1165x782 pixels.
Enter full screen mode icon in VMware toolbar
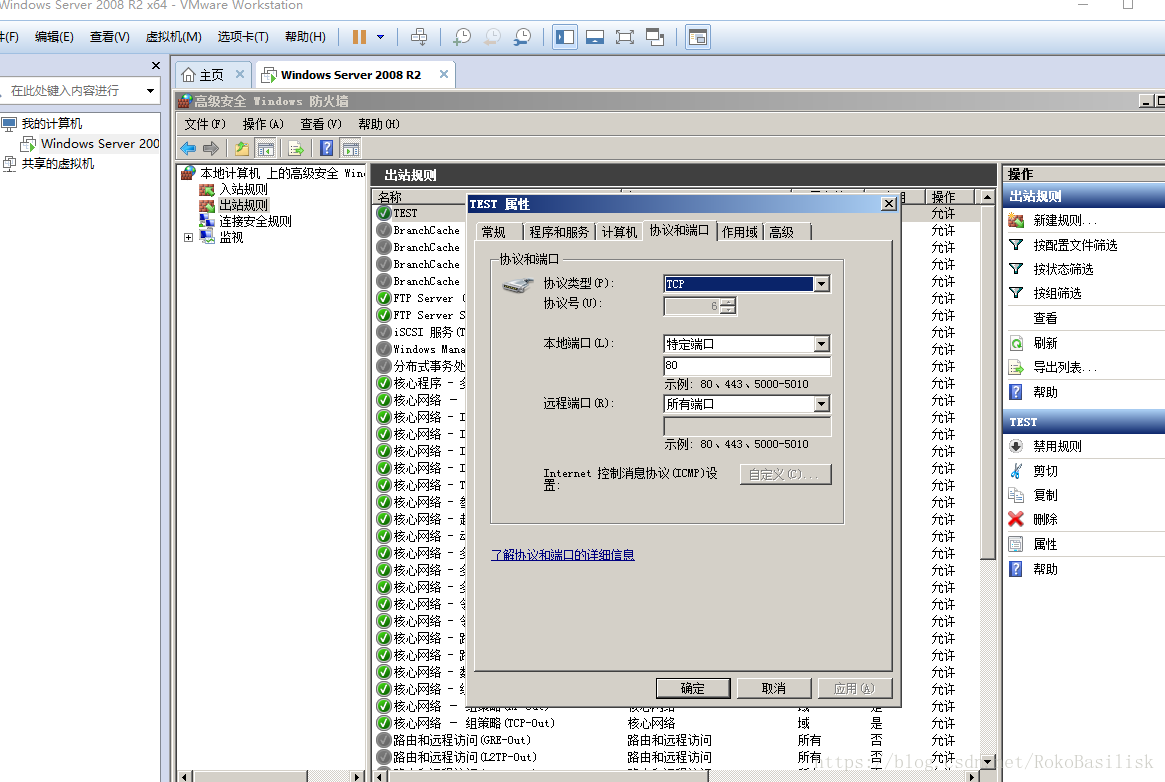(625, 36)
